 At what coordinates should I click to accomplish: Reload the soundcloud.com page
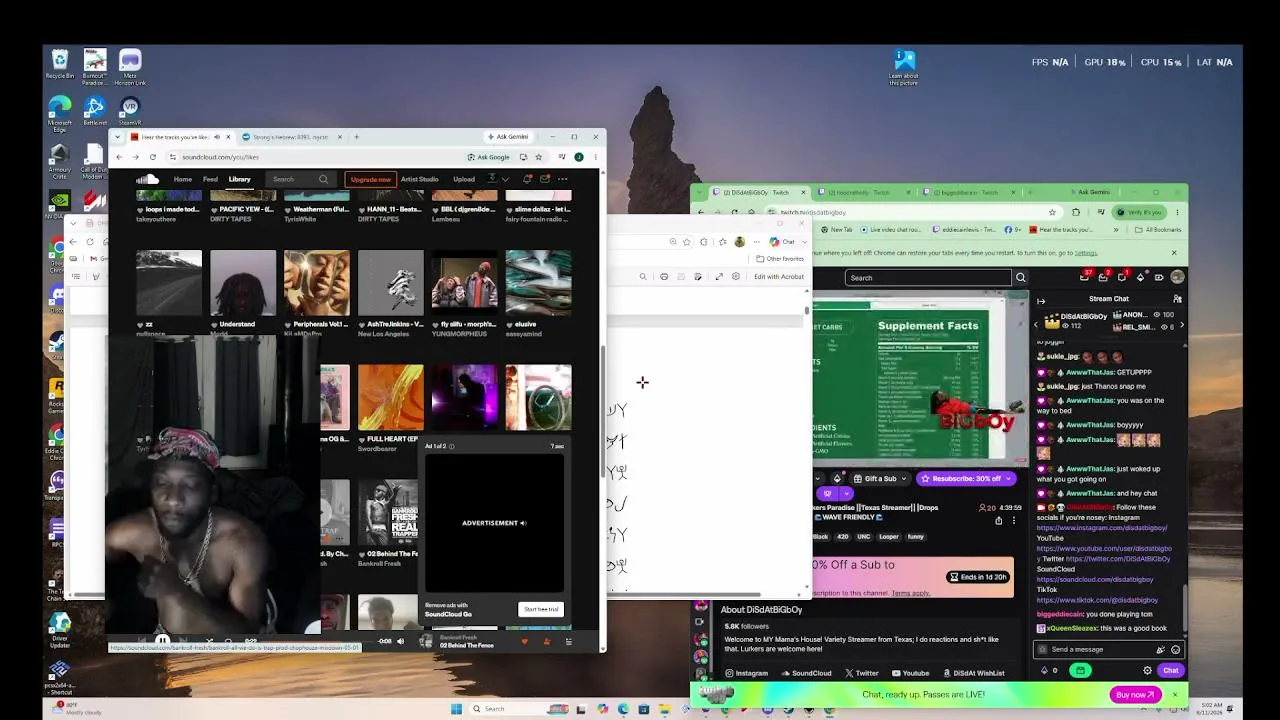coord(153,157)
